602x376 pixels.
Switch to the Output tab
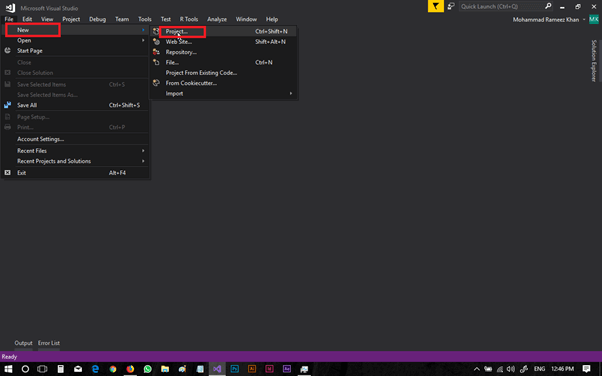pyautogui.click(x=23, y=343)
